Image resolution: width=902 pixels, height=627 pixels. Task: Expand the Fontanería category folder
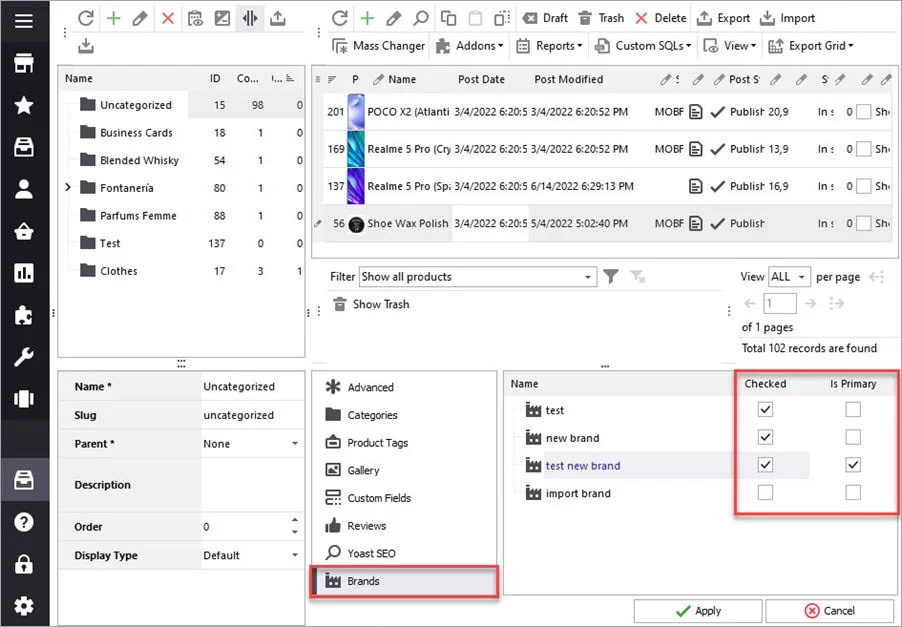click(x=67, y=187)
